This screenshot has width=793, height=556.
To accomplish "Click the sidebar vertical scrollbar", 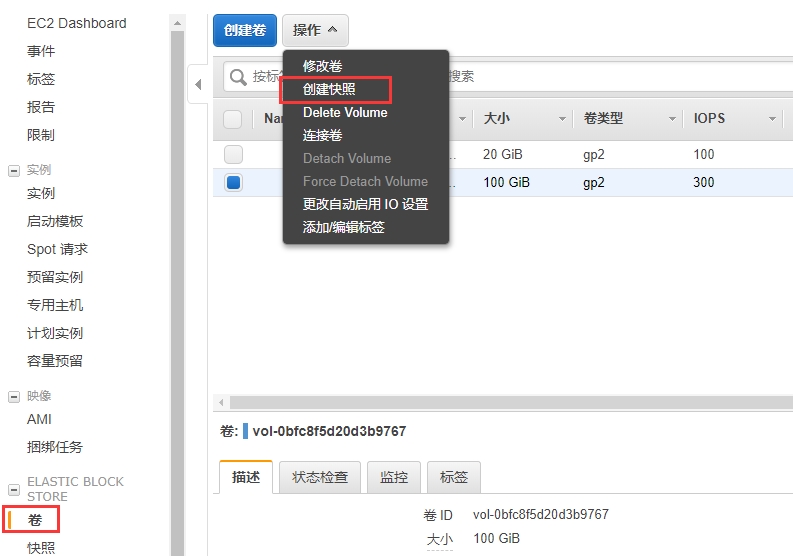I will point(177,300).
